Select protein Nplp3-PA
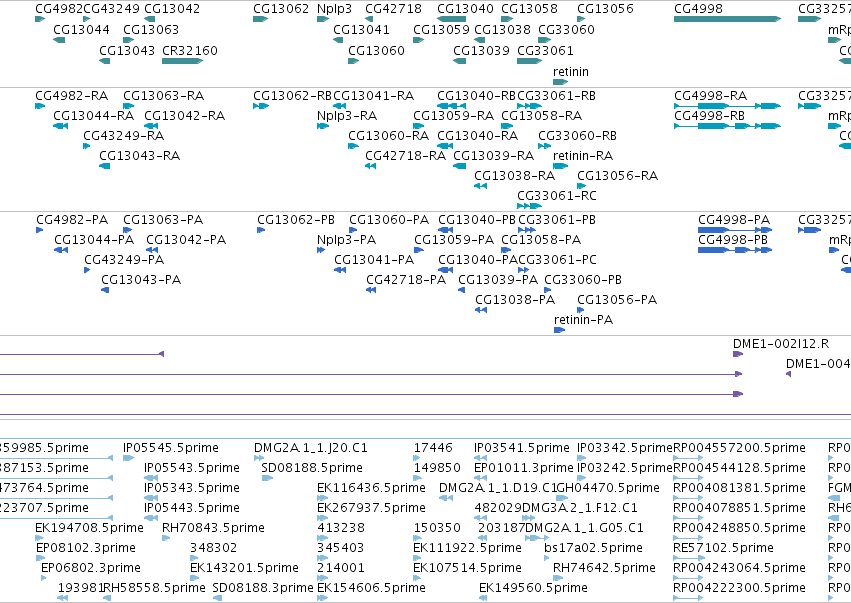Screen dimensions: 851x603 click(x=347, y=240)
